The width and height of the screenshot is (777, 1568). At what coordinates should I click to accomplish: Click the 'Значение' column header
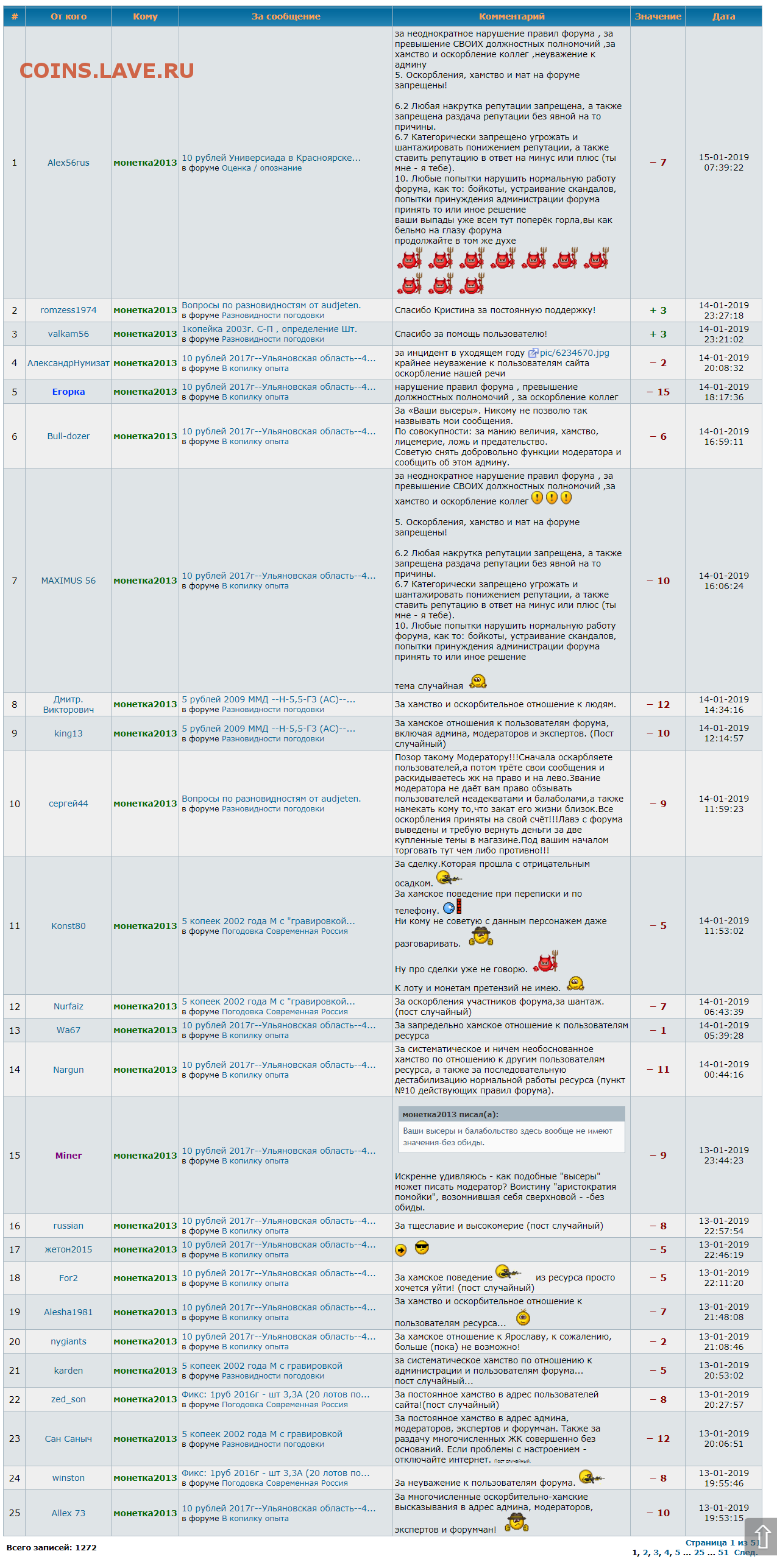658,16
